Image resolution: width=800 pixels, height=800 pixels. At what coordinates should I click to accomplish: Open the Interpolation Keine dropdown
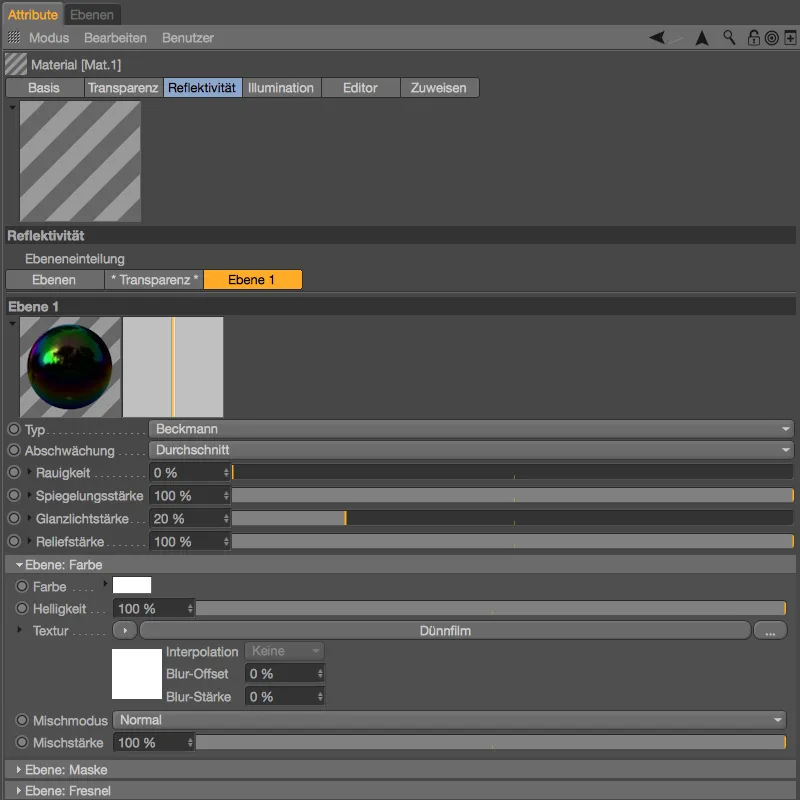(284, 651)
